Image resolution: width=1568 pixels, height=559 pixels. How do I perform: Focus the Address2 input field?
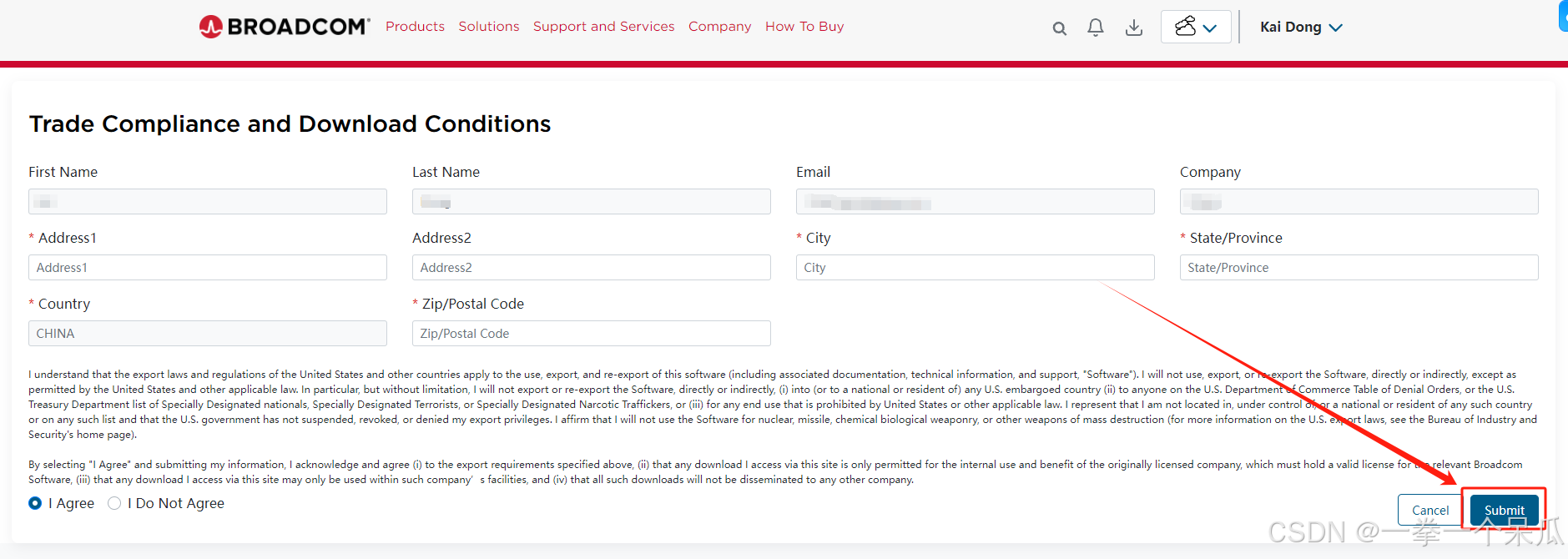[592, 268]
